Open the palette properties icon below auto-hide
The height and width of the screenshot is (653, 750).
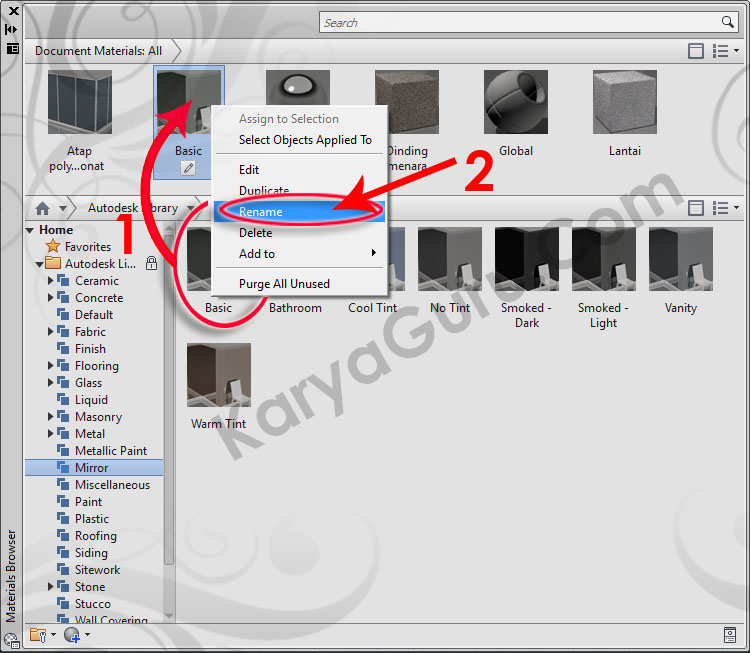point(12,47)
